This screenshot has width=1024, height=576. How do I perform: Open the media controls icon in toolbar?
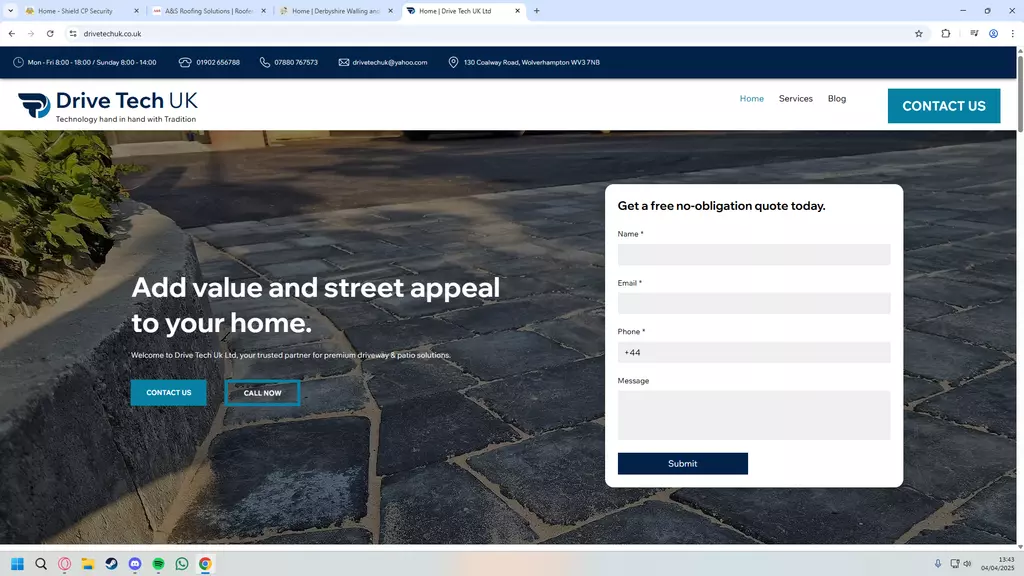point(974,34)
